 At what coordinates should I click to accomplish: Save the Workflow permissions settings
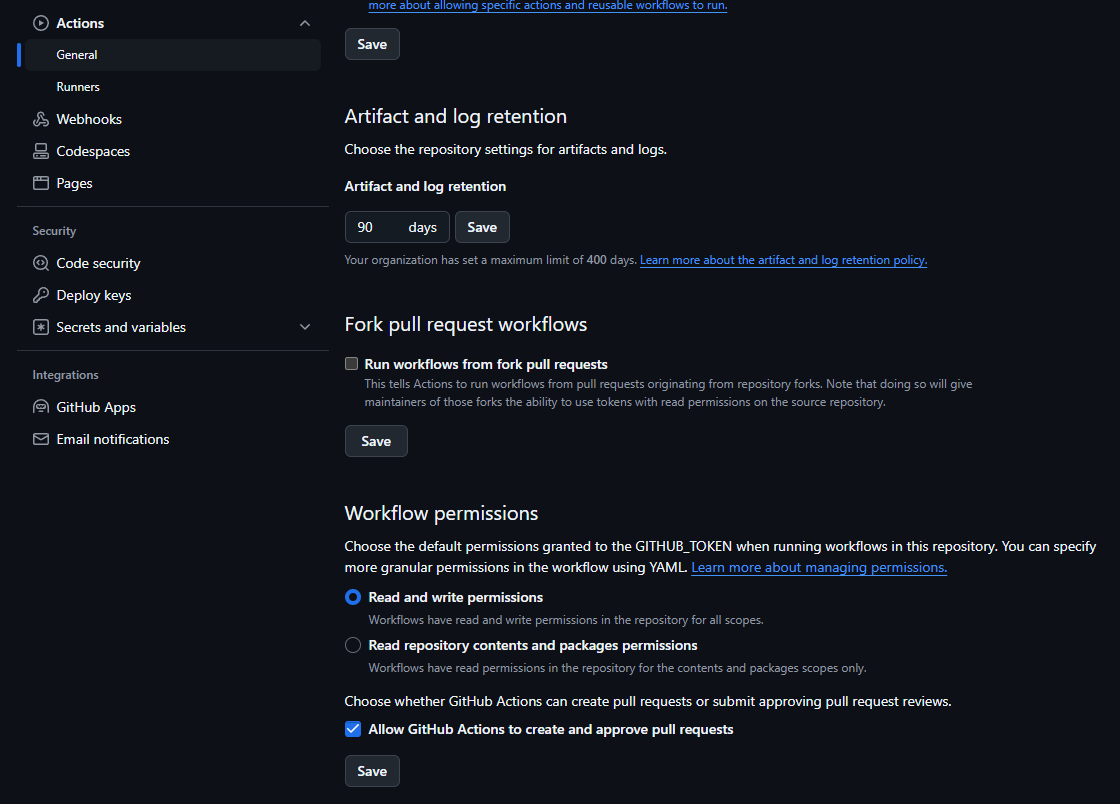pyautogui.click(x=371, y=770)
